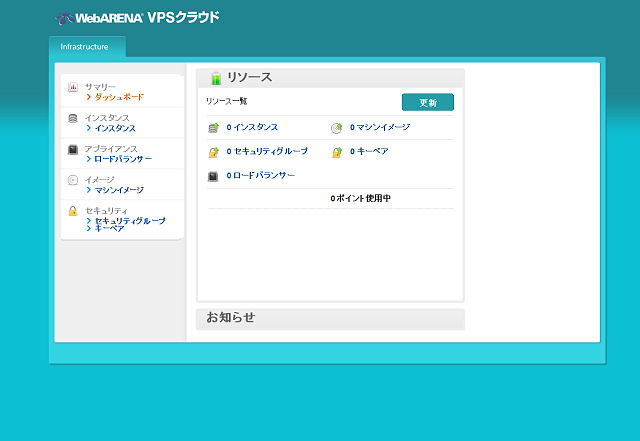Click the lock icon beside 0 キーペア
640x441 pixels.
(x=336, y=152)
